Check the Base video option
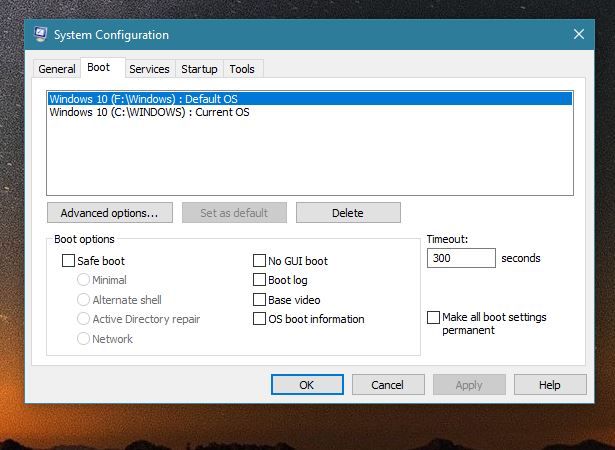The width and height of the screenshot is (615, 450). pyautogui.click(x=259, y=300)
